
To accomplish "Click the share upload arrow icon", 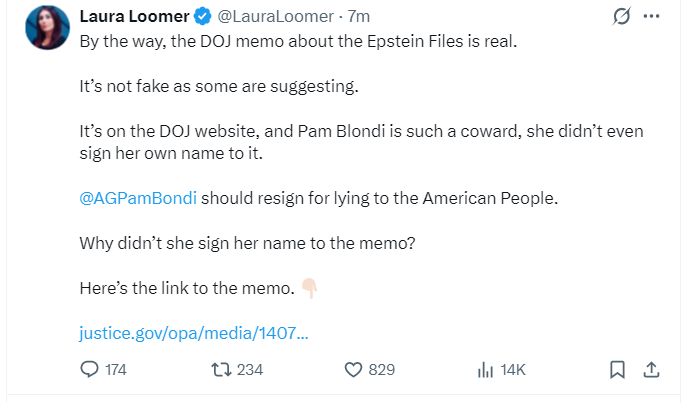I will click(x=651, y=370).
